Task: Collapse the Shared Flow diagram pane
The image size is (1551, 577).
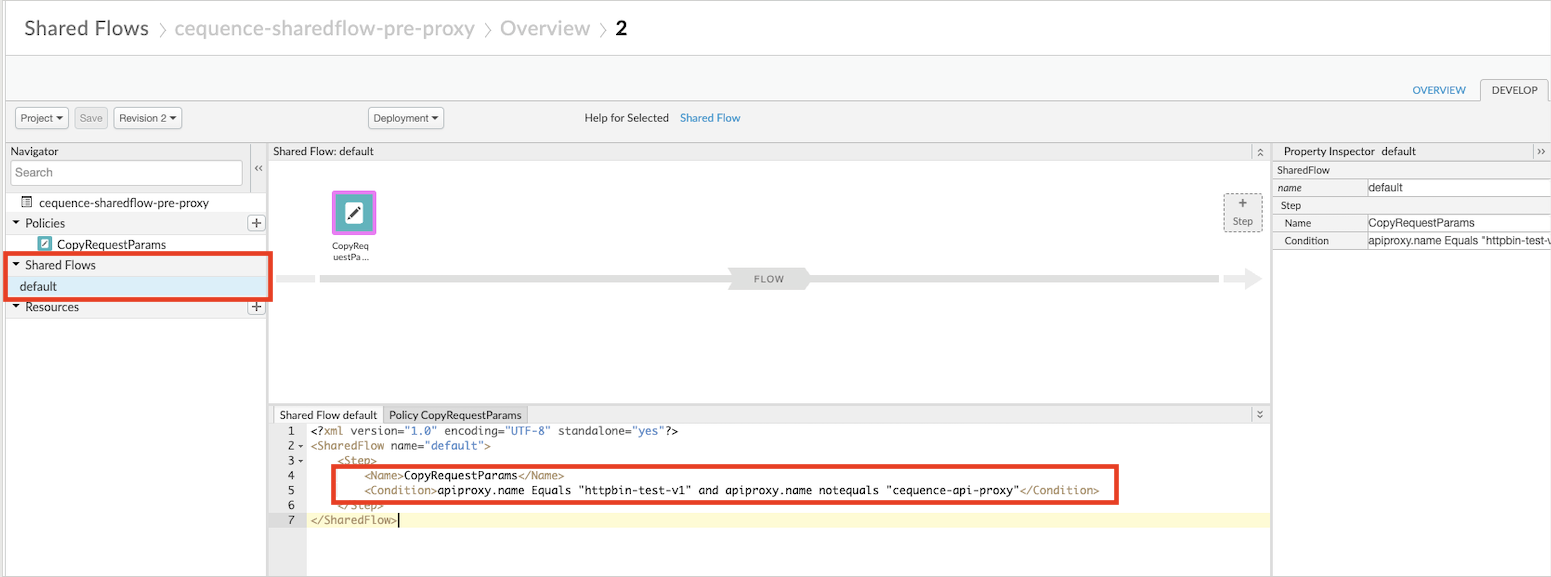Action: point(1259,152)
